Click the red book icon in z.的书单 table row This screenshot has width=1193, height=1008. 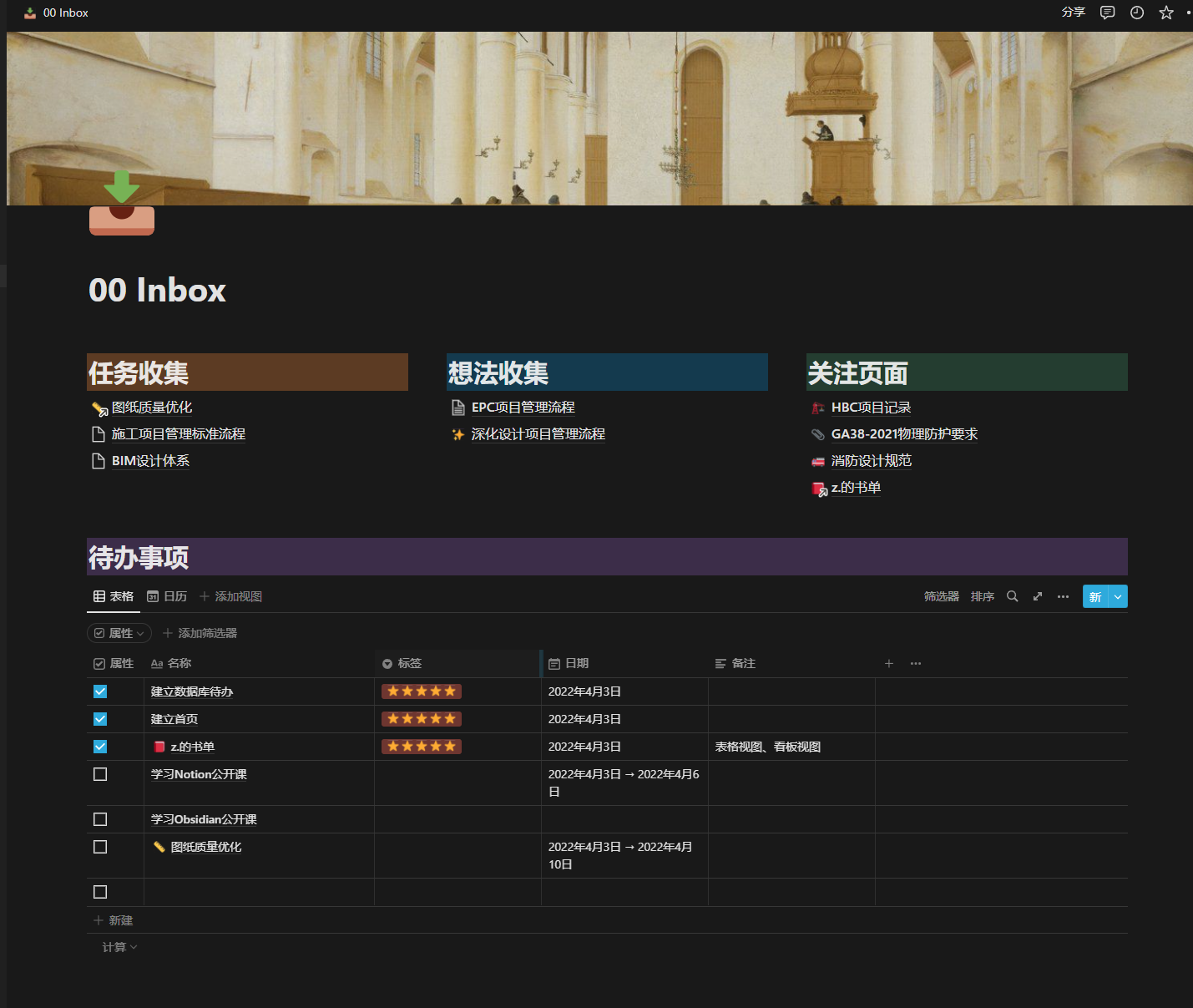tap(159, 747)
